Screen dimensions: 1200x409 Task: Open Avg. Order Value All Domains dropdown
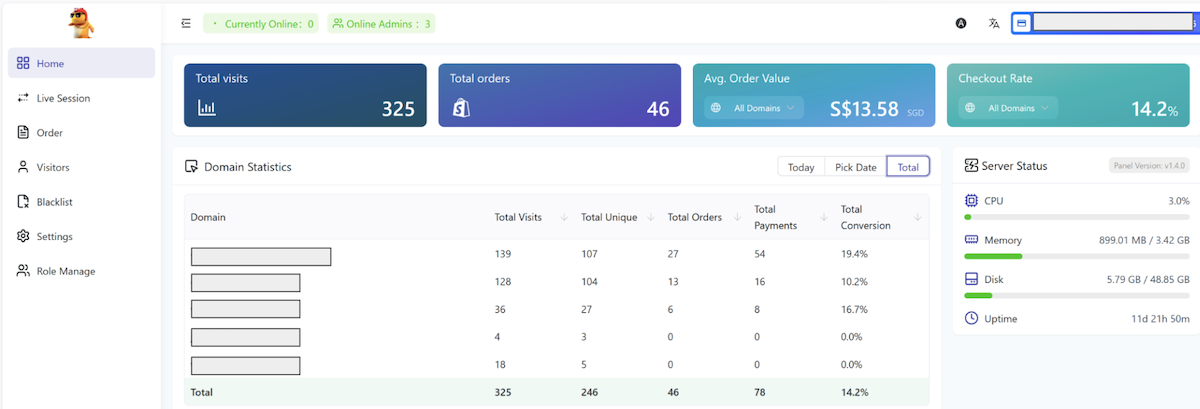pyautogui.click(x=753, y=108)
